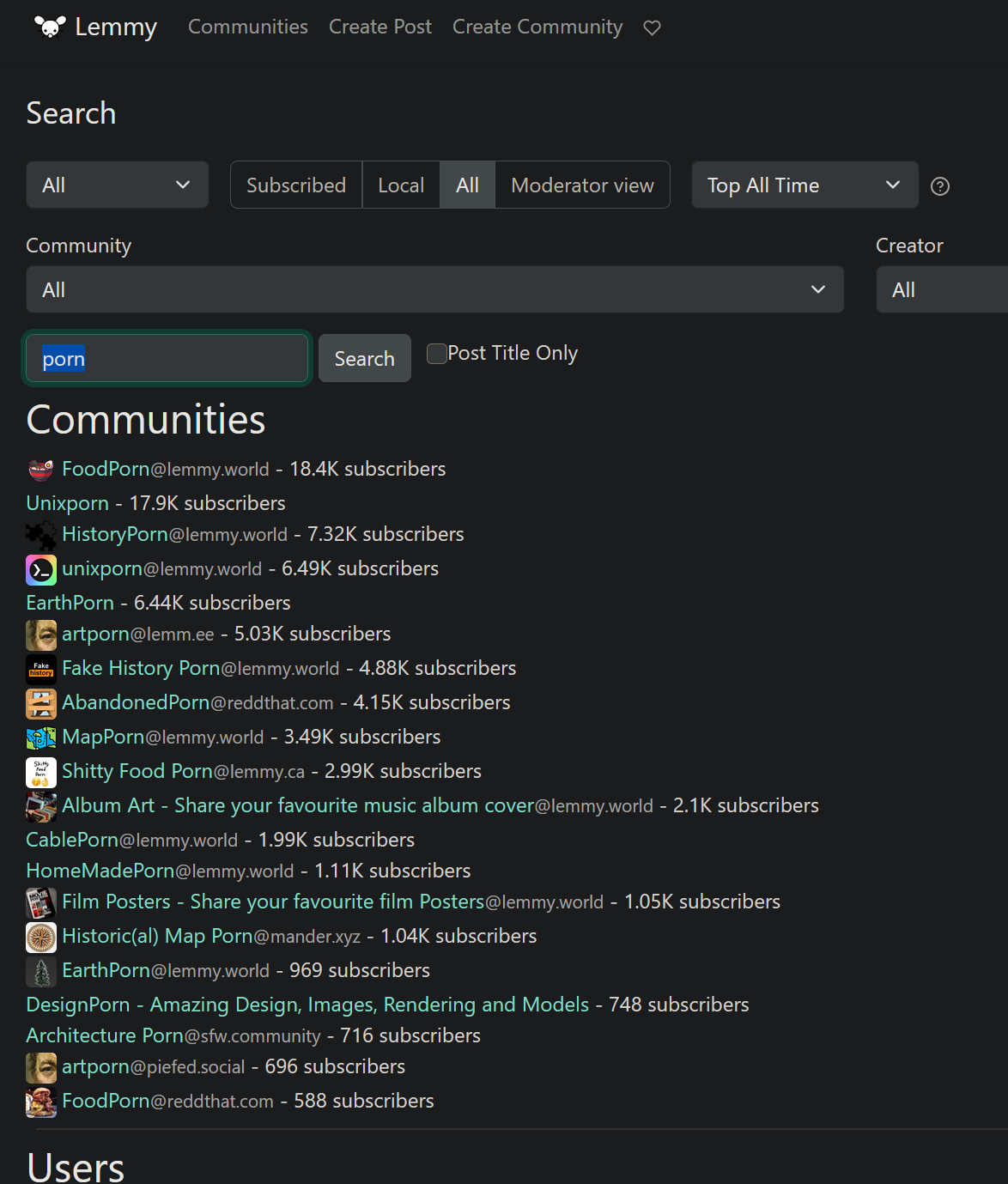
Task: Open the Top All Time sort dropdown
Action: (x=805, y=185)
